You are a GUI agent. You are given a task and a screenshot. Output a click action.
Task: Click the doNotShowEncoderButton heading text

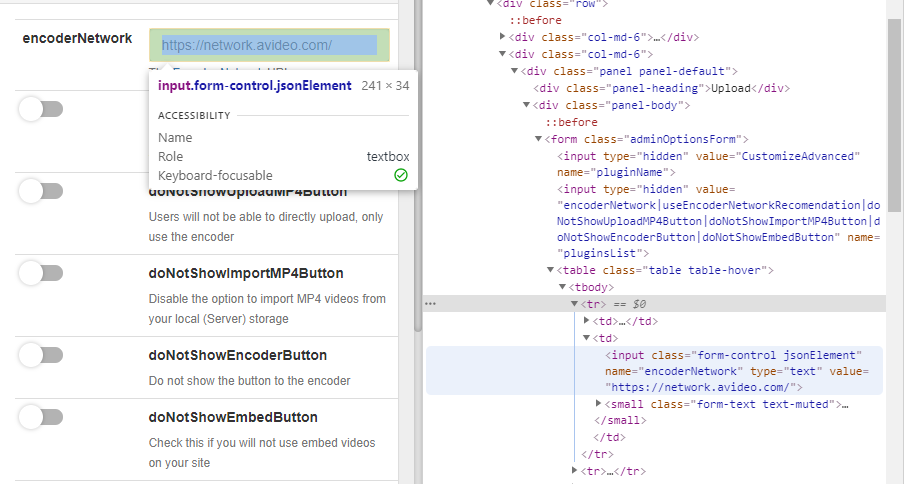(x=238, y=355)
